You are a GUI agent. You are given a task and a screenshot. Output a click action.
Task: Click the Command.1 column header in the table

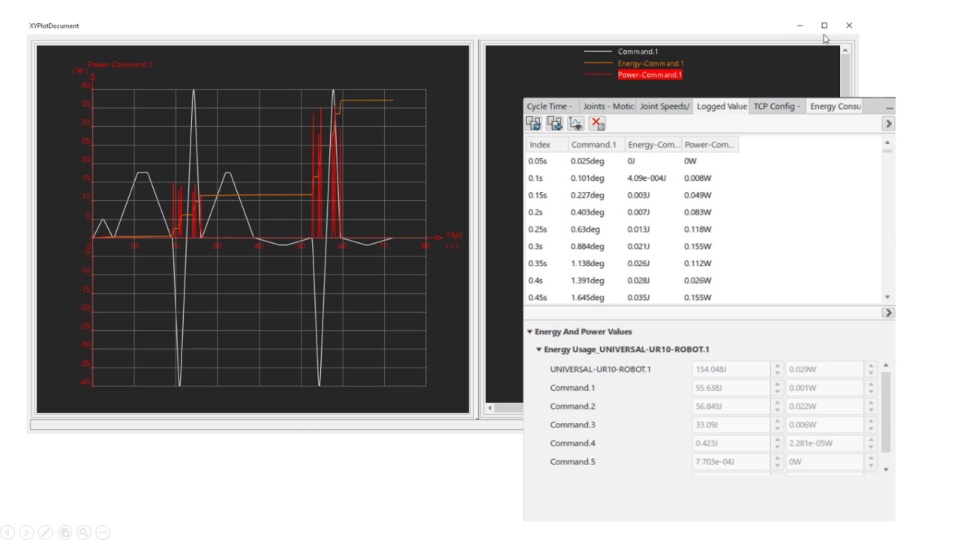point(596,144)
